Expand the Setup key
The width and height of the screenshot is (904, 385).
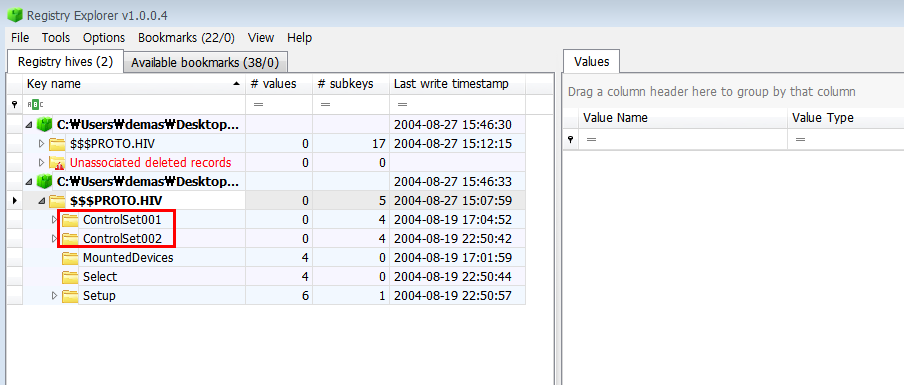coord(55,296)
